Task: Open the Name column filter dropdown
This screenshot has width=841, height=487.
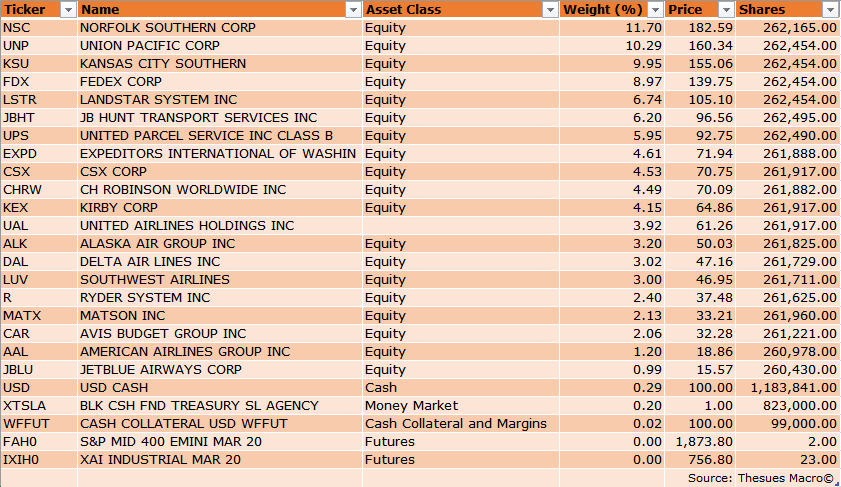Action: (353, 10)
